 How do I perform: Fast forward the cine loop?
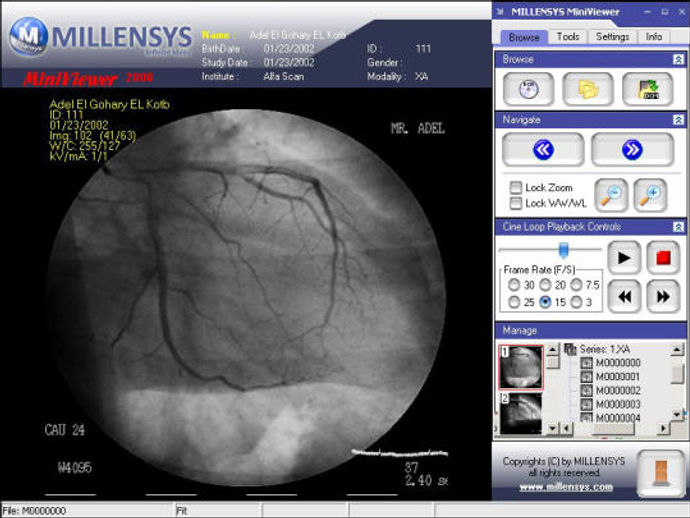tap(664, 297)
